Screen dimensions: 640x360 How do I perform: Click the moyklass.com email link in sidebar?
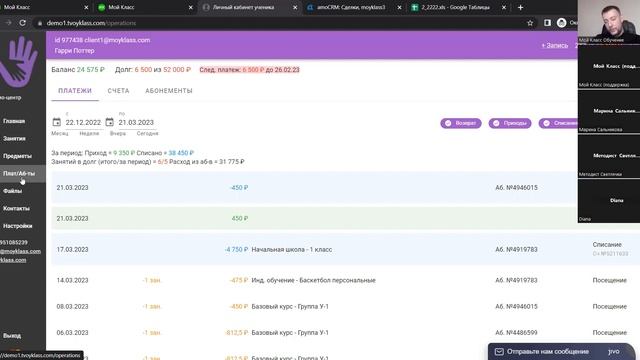[20, 251]
